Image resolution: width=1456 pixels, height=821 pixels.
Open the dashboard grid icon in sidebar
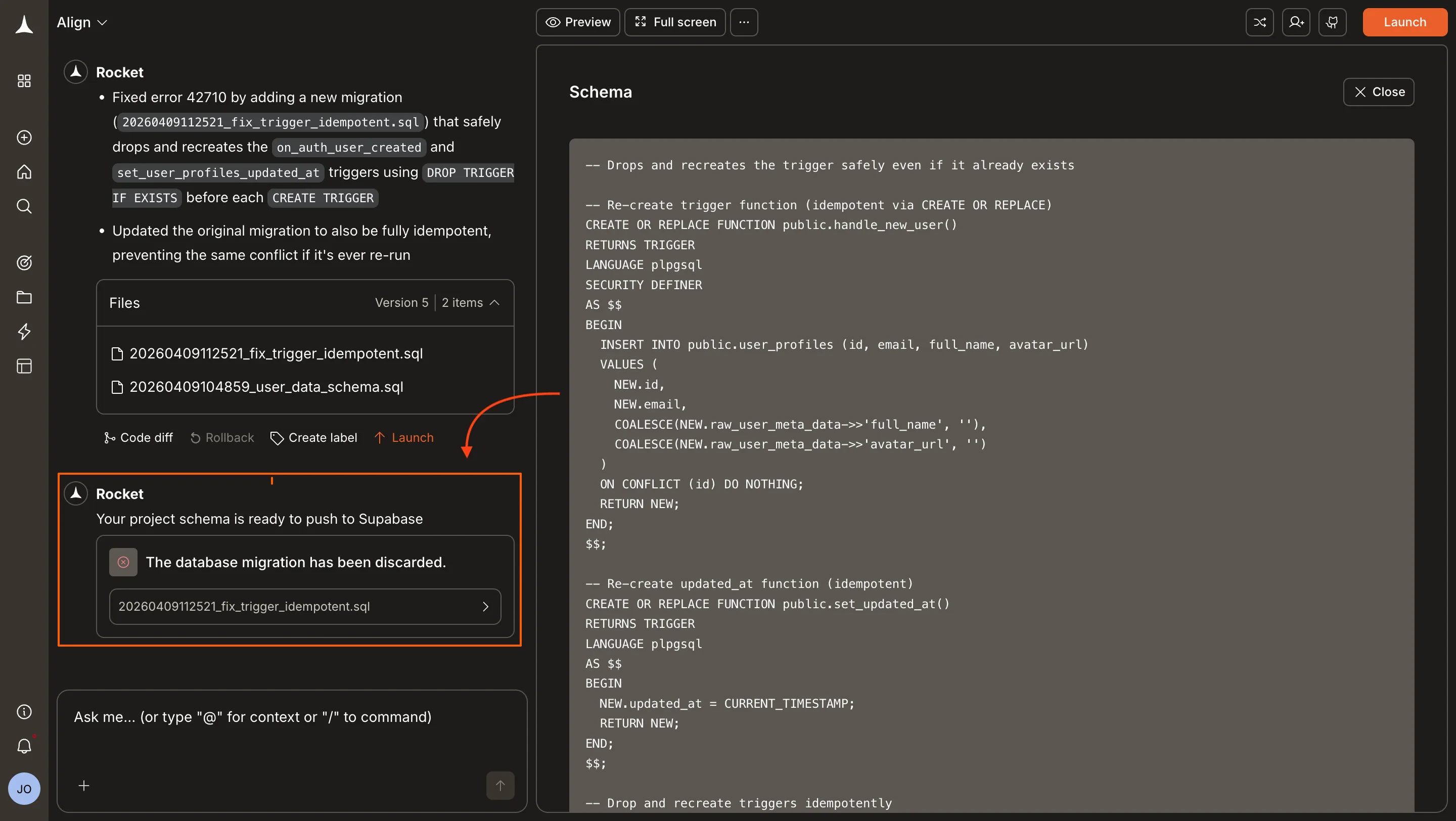pyautogui.click(x=24, y=81)
